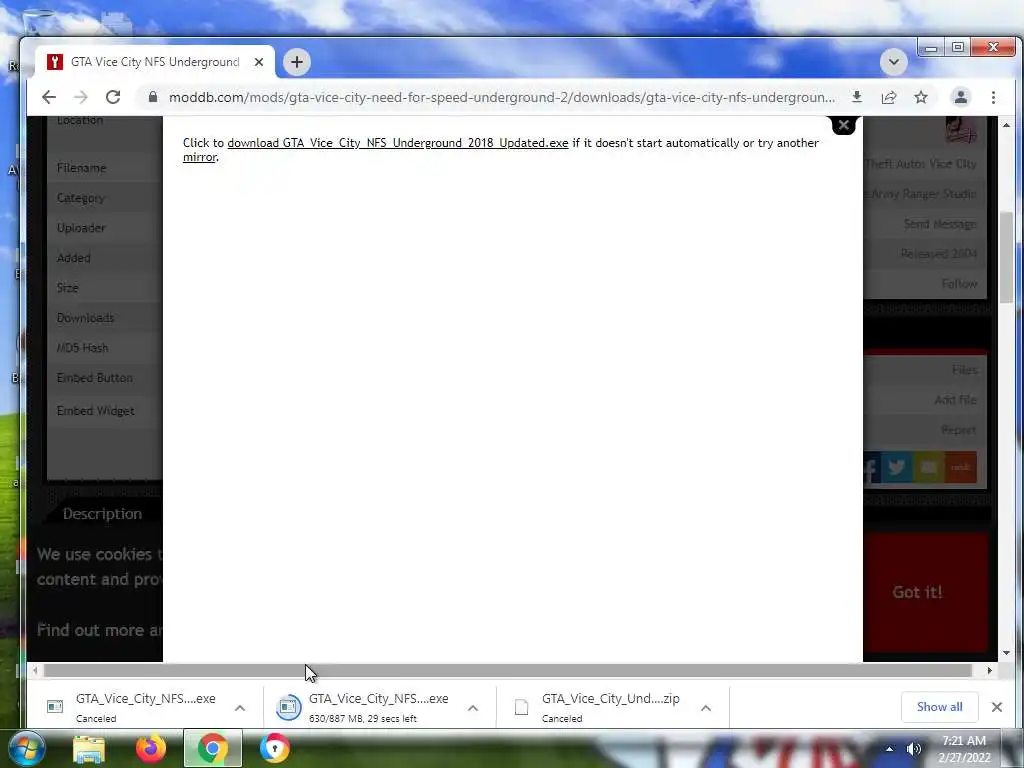Click the Report link
This screenshot has width=1024, height=768.
[x=959, y=430]
